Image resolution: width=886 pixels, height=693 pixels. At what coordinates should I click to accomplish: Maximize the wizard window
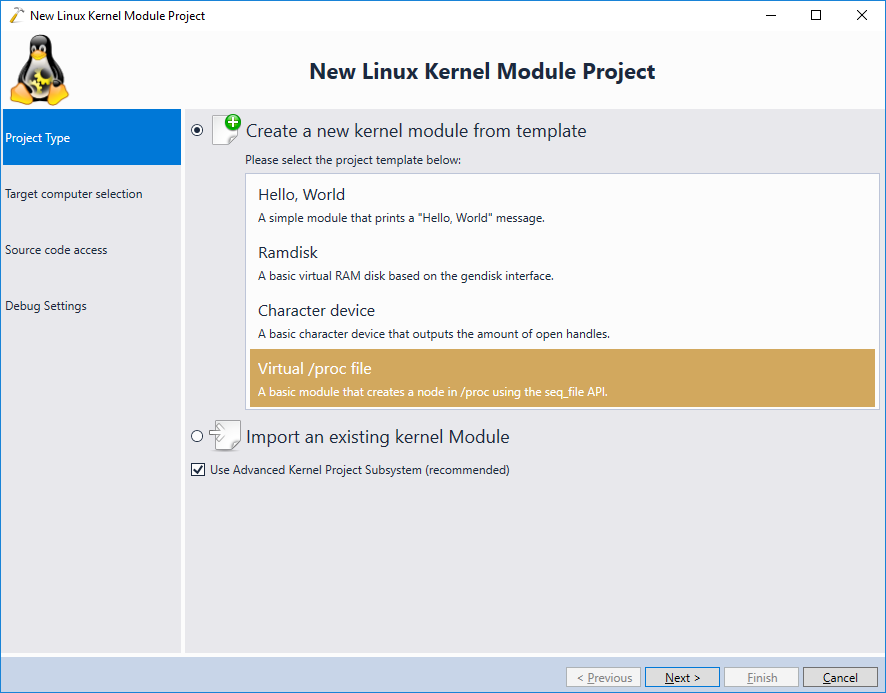[816, 15]
